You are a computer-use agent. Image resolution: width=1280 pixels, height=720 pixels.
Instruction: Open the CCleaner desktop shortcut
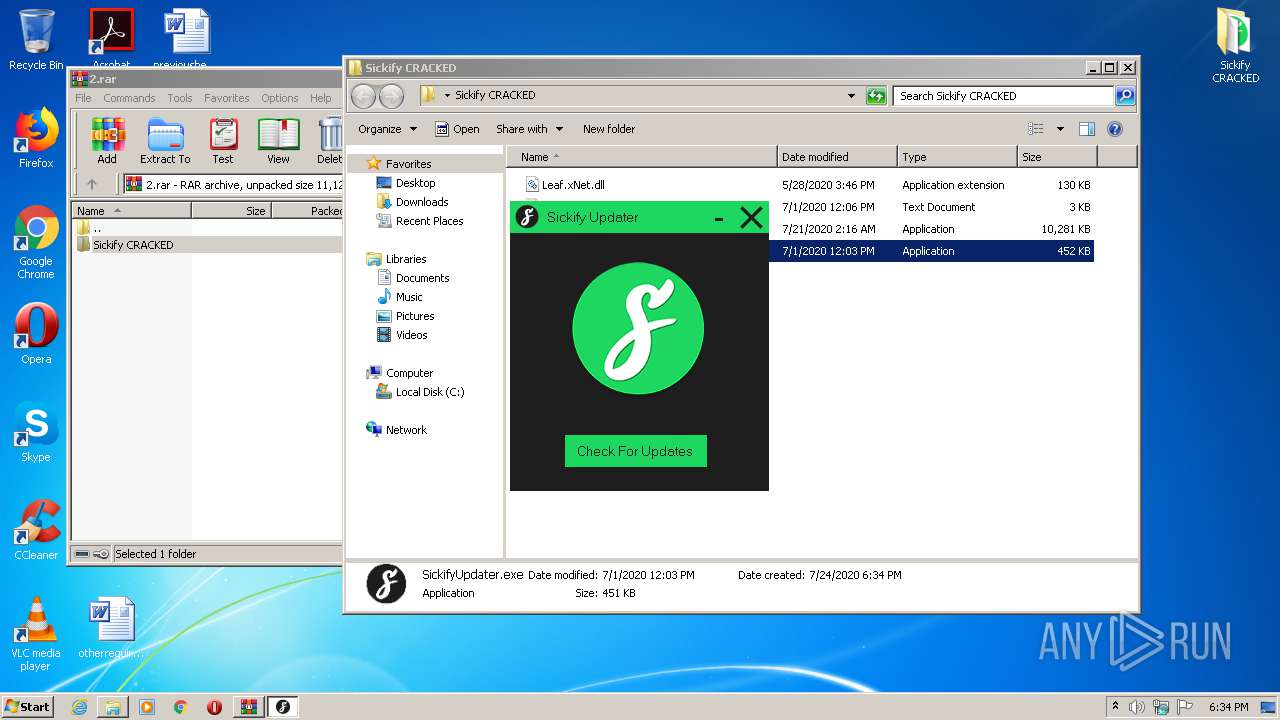click(36, 530)
